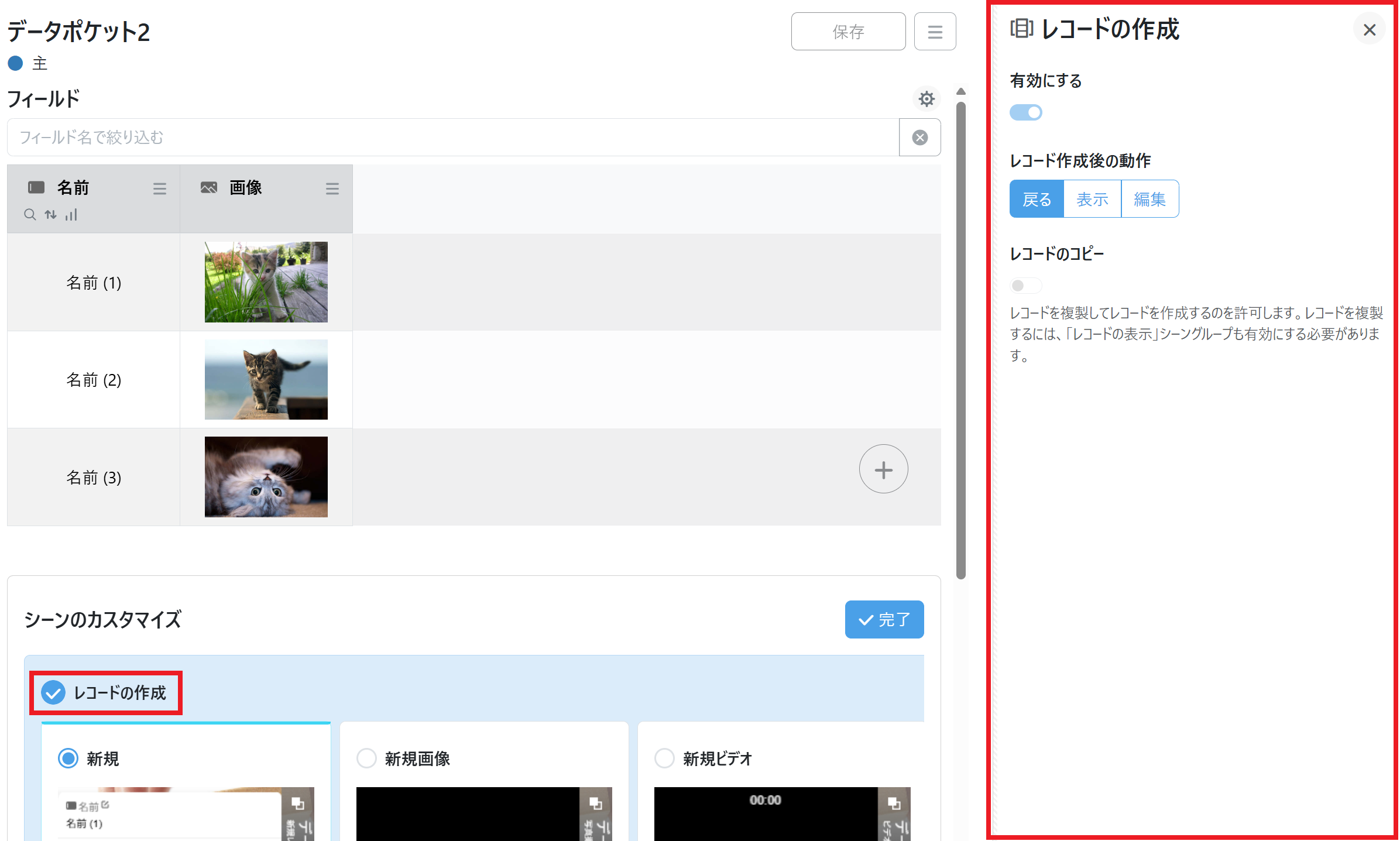Click the 名前 (2) kitten thumbnail
1400x841 pixels.
click(x=266, y=379)
